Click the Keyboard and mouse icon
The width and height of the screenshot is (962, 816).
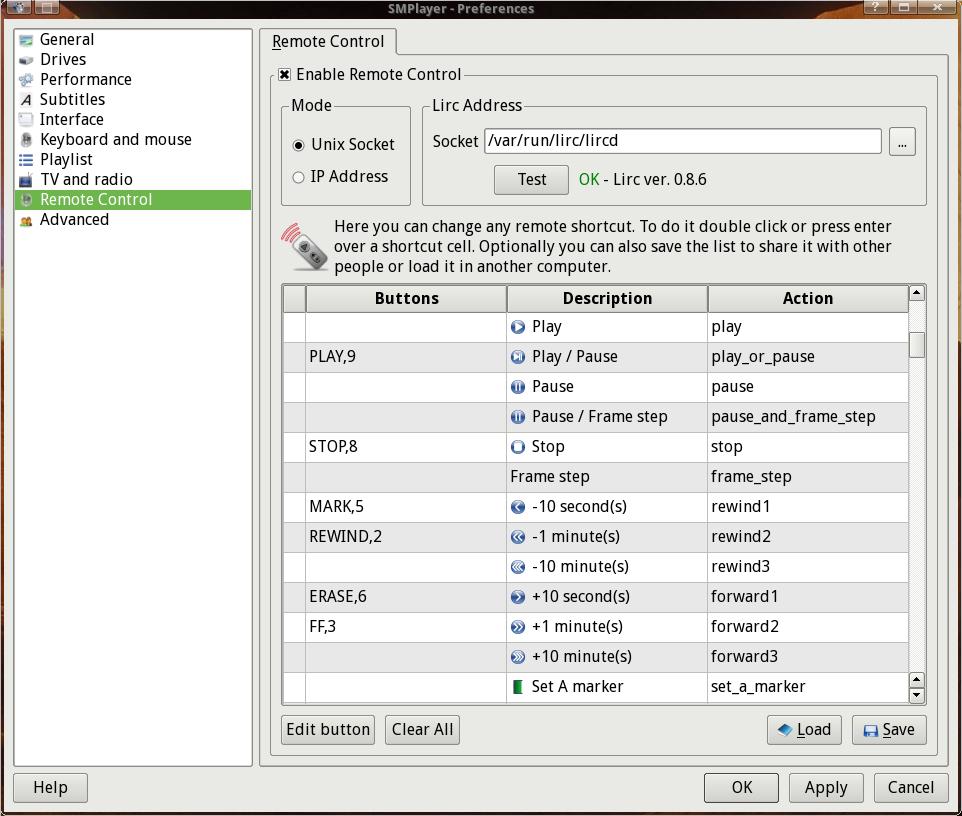click(x=26, y=140)
